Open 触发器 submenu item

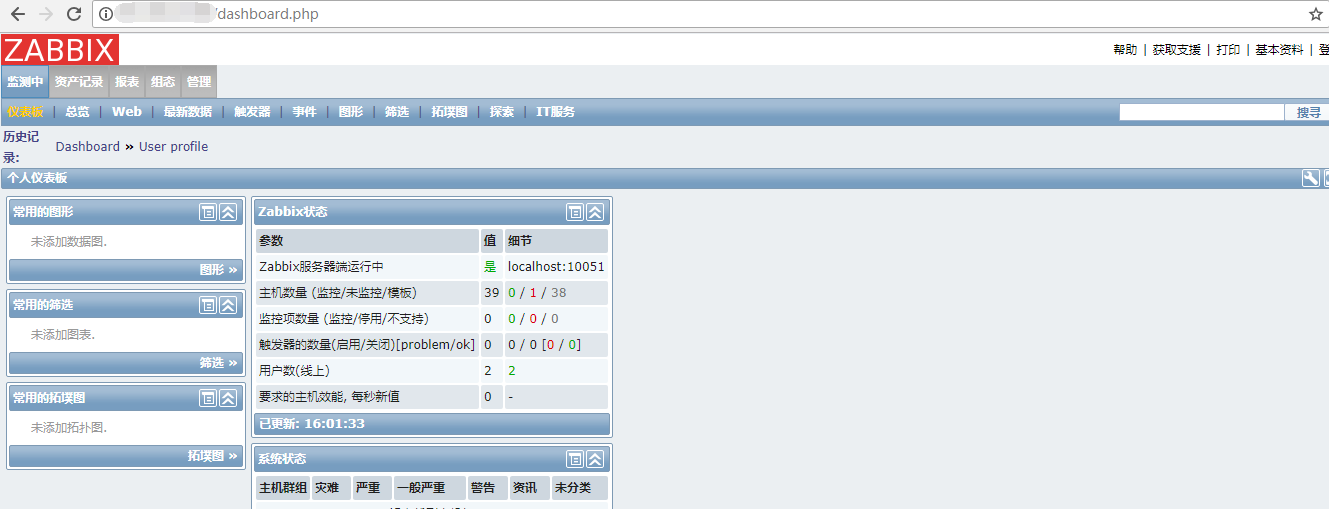click(252, 112)
